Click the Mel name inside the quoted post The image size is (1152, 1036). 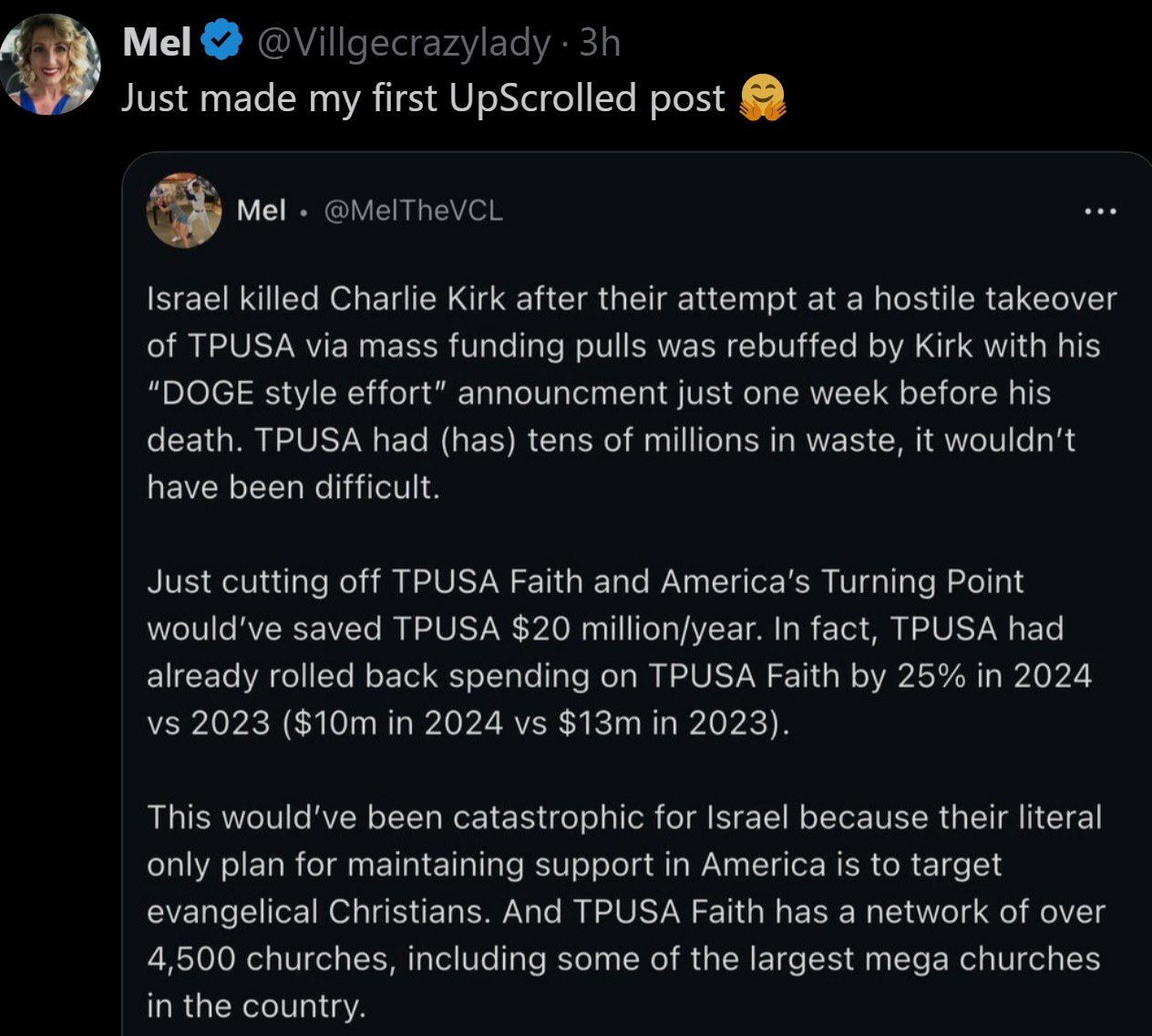[x=261, y=210]
